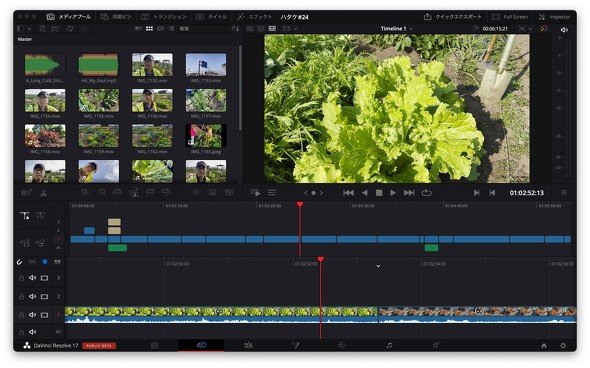The height and width of the screenshot is (368, 590).
Task: Click the upper timeline red playhead marker
Action: 300,204
